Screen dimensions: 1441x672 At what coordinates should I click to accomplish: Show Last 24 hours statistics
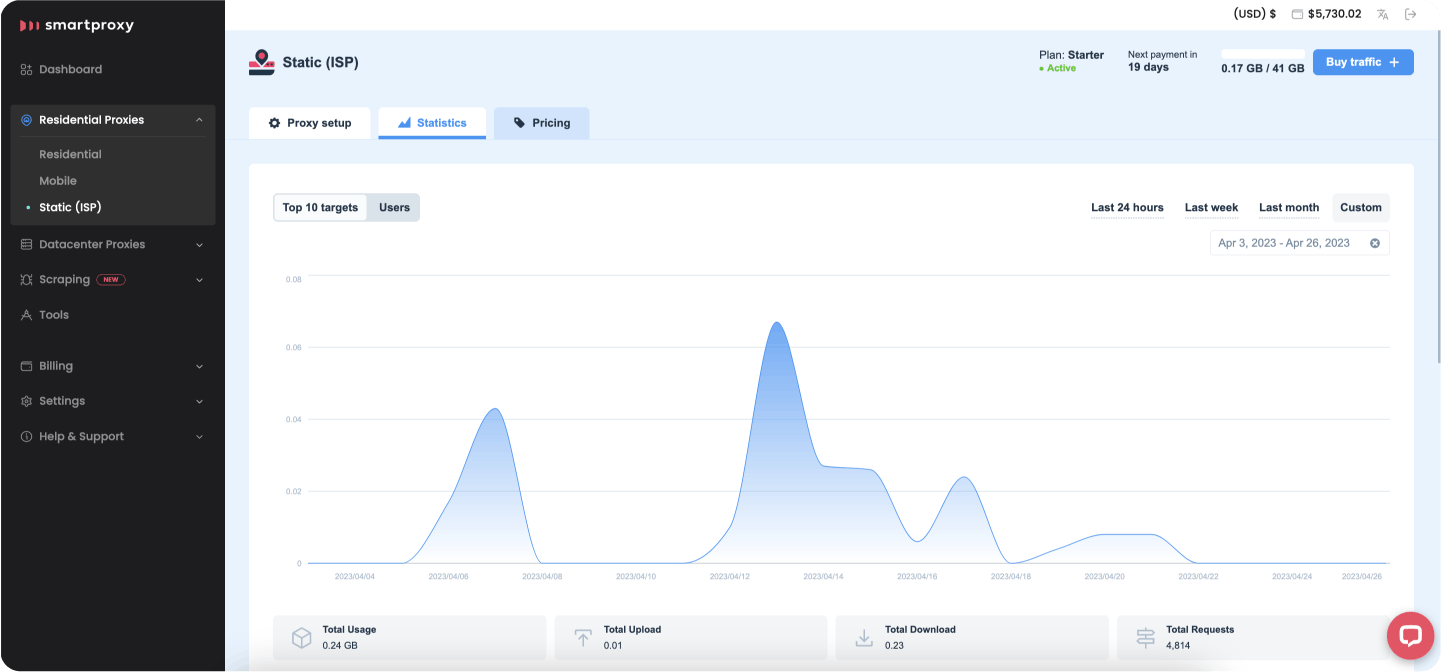point(1127,208)
